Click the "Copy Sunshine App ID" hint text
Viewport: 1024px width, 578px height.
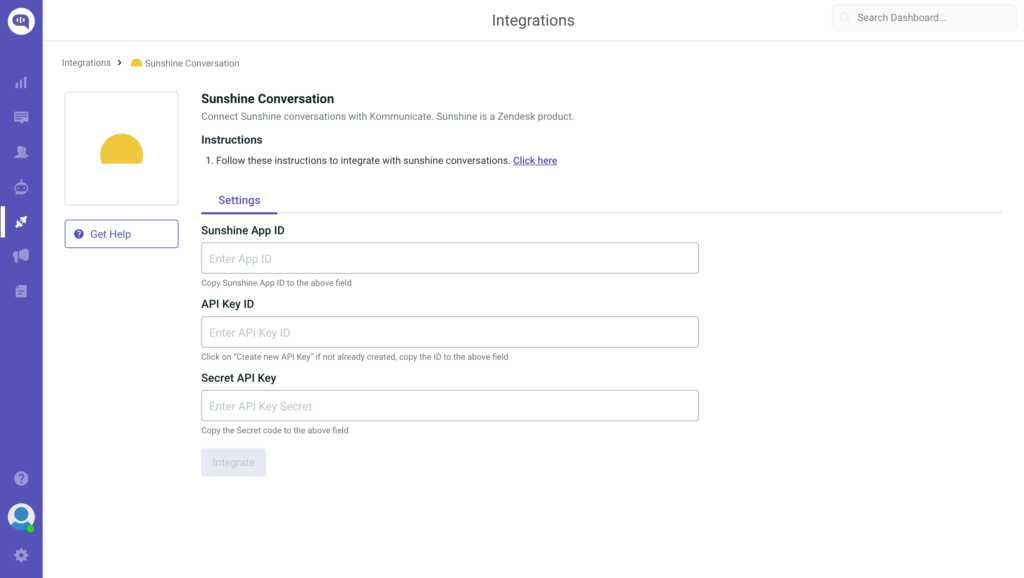pyautogui.click(x=276, y=283)
